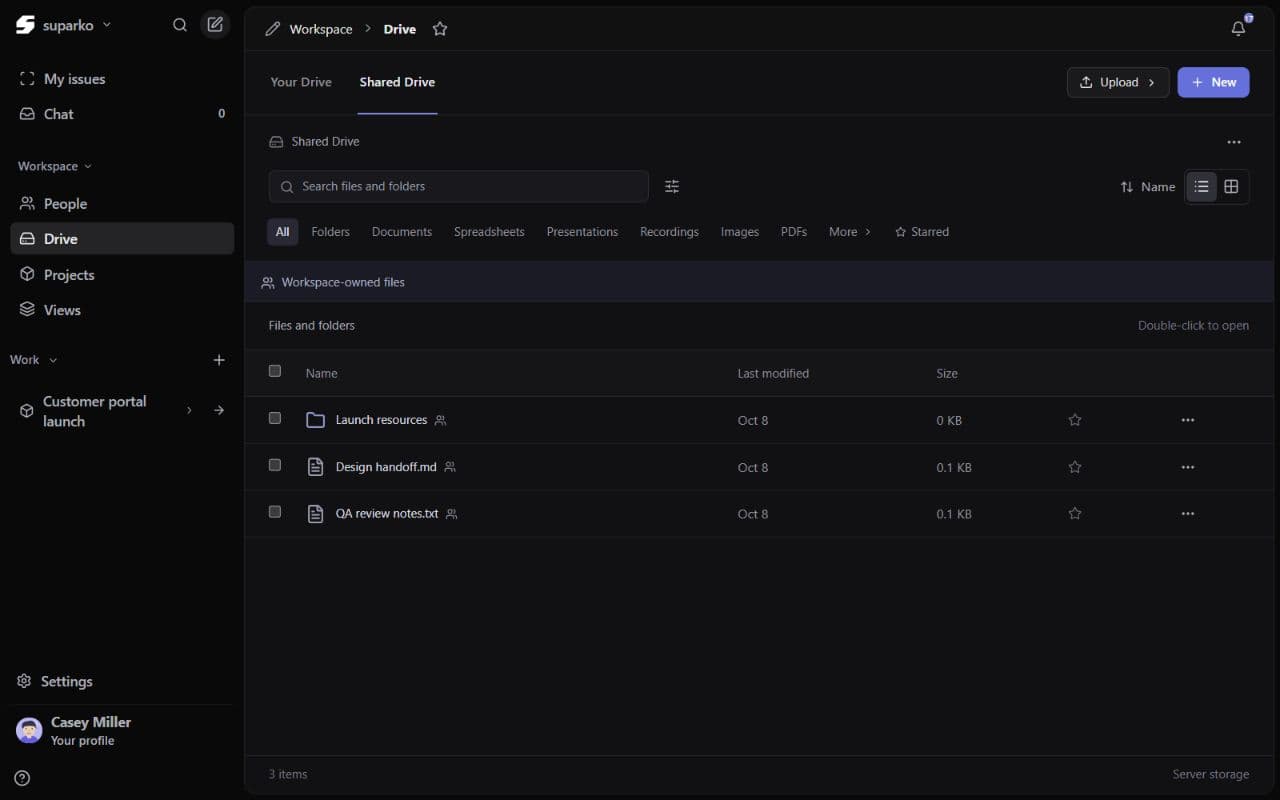Go to Customer portal launch via arrow
1280x800 pixels.
[219, 410]
